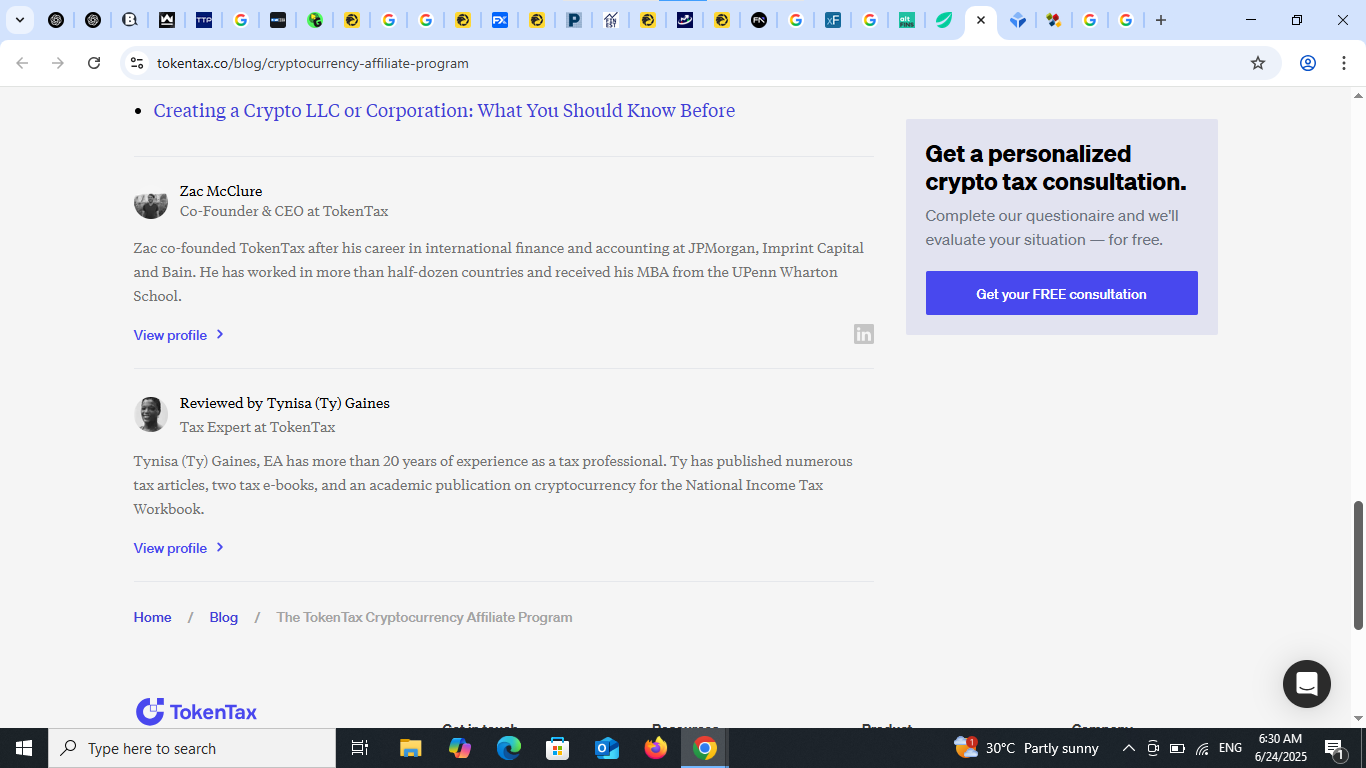Viewport: 1366px width, 768px height.
Task: Go back to previous page
Action: 22,63
